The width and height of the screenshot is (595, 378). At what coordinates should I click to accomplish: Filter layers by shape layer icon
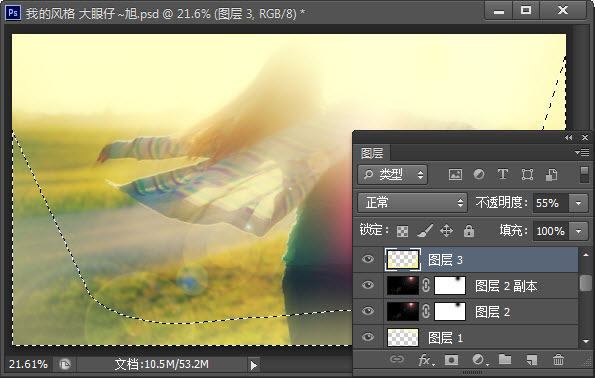pos(527,175)
